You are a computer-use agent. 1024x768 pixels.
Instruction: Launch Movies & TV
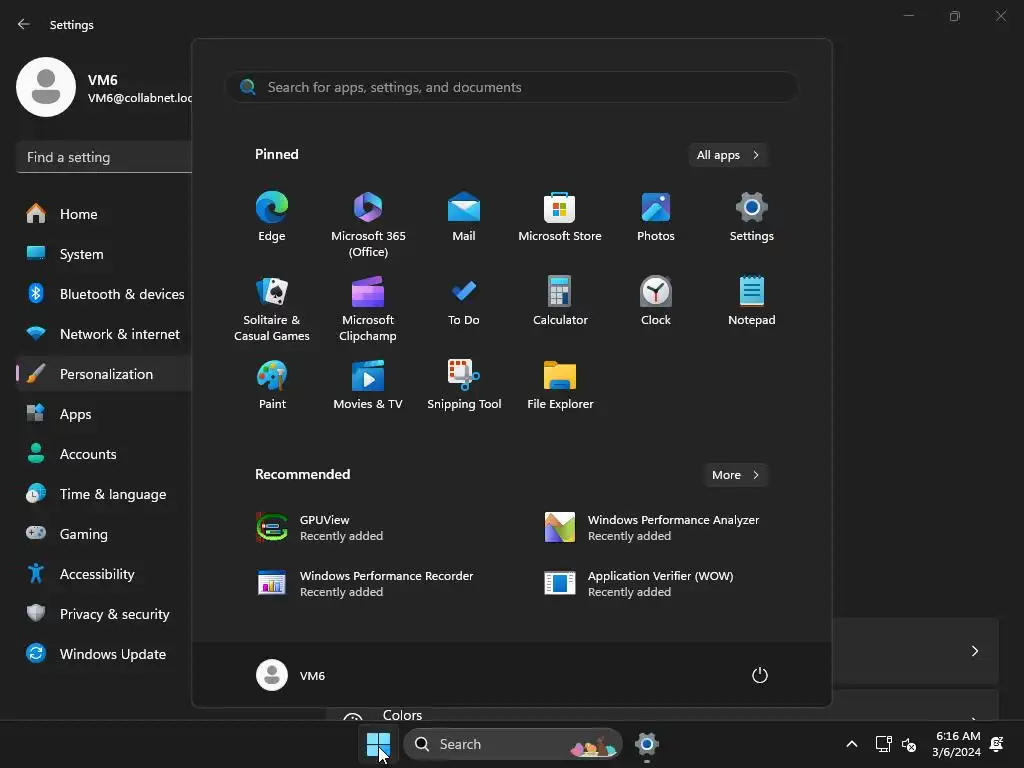tap(368, 385)
